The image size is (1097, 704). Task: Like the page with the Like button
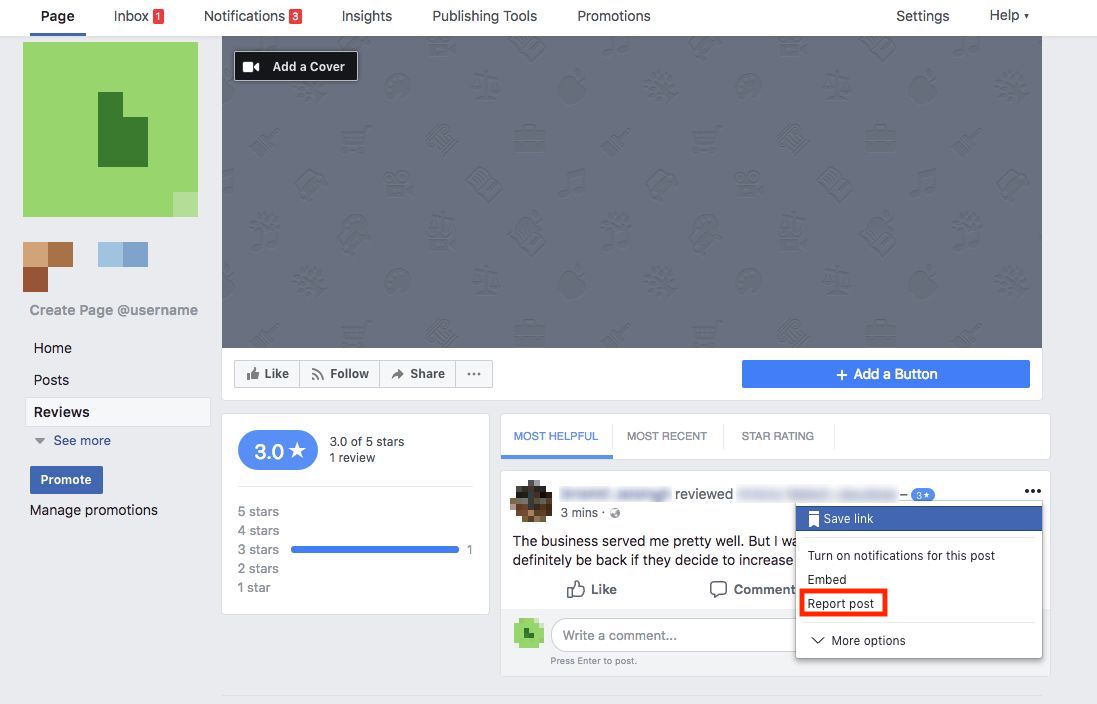click(266, 373)
